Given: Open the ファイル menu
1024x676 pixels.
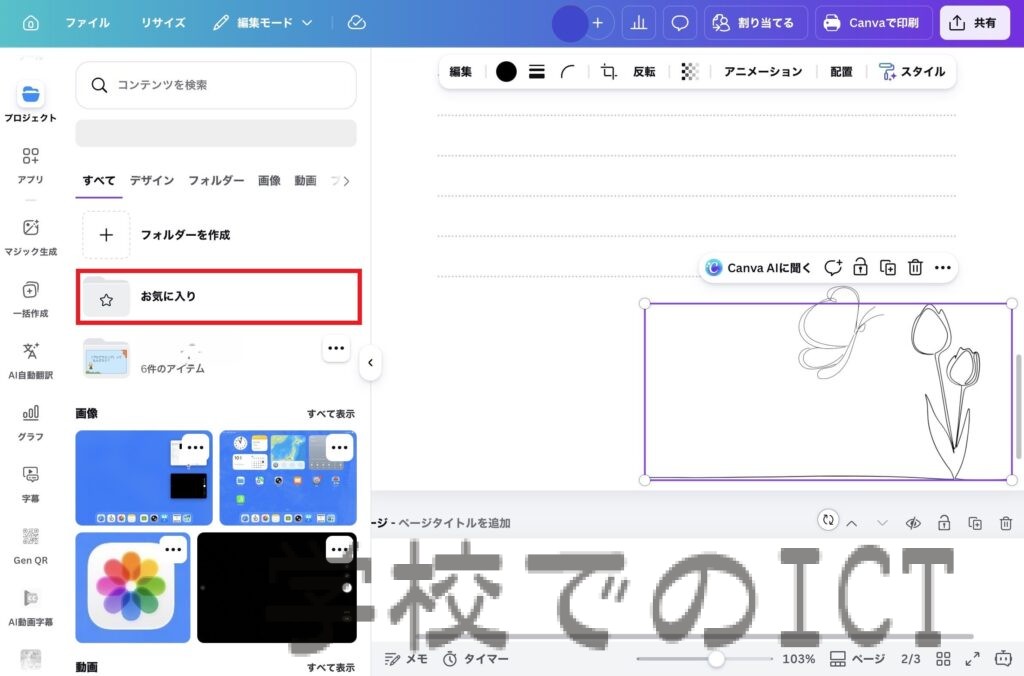Looking at the screenshot, I should pyautogui.click(x=88, y=22).
